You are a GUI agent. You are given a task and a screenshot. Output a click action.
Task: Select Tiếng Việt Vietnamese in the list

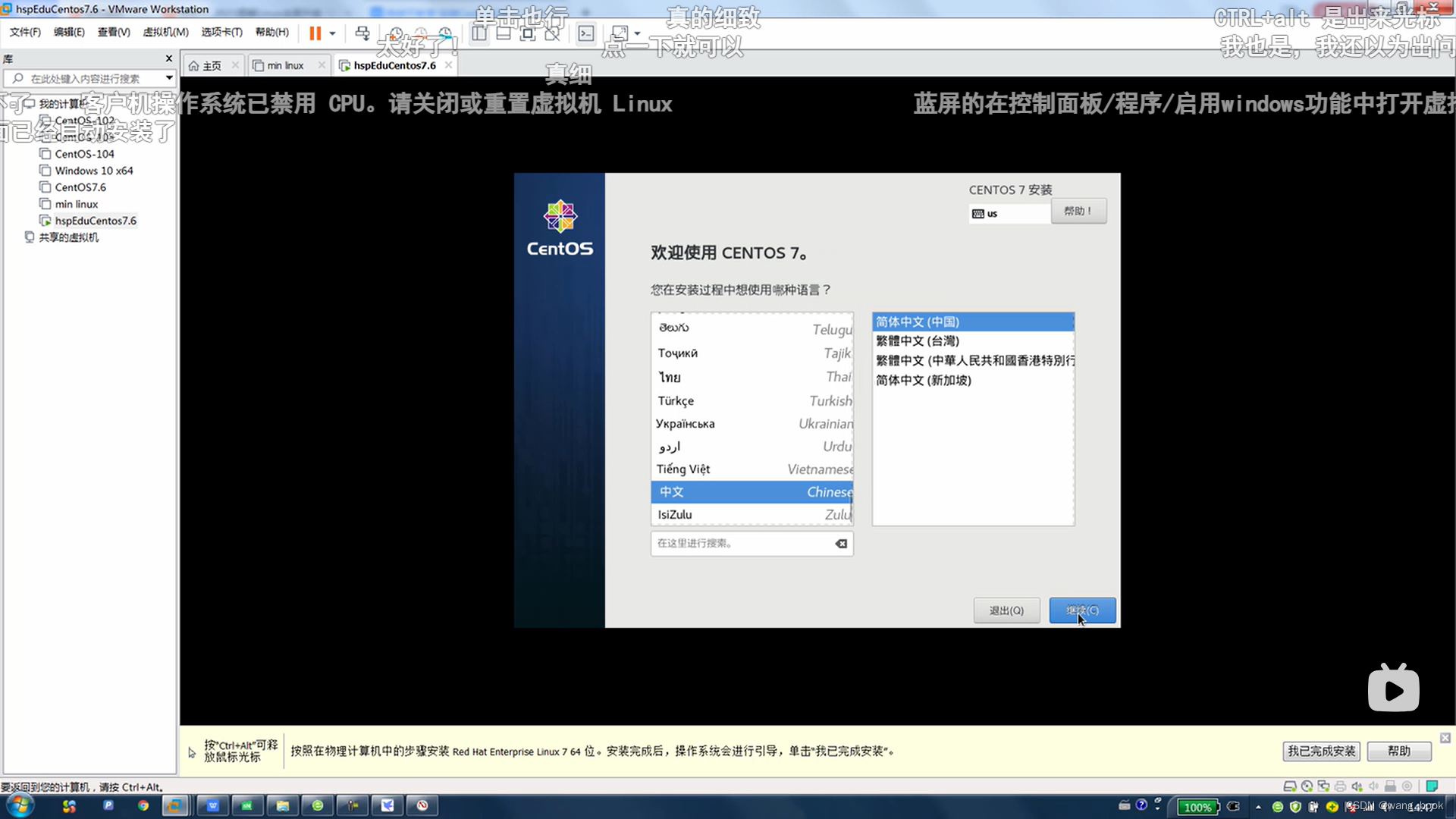pos(752,469)
